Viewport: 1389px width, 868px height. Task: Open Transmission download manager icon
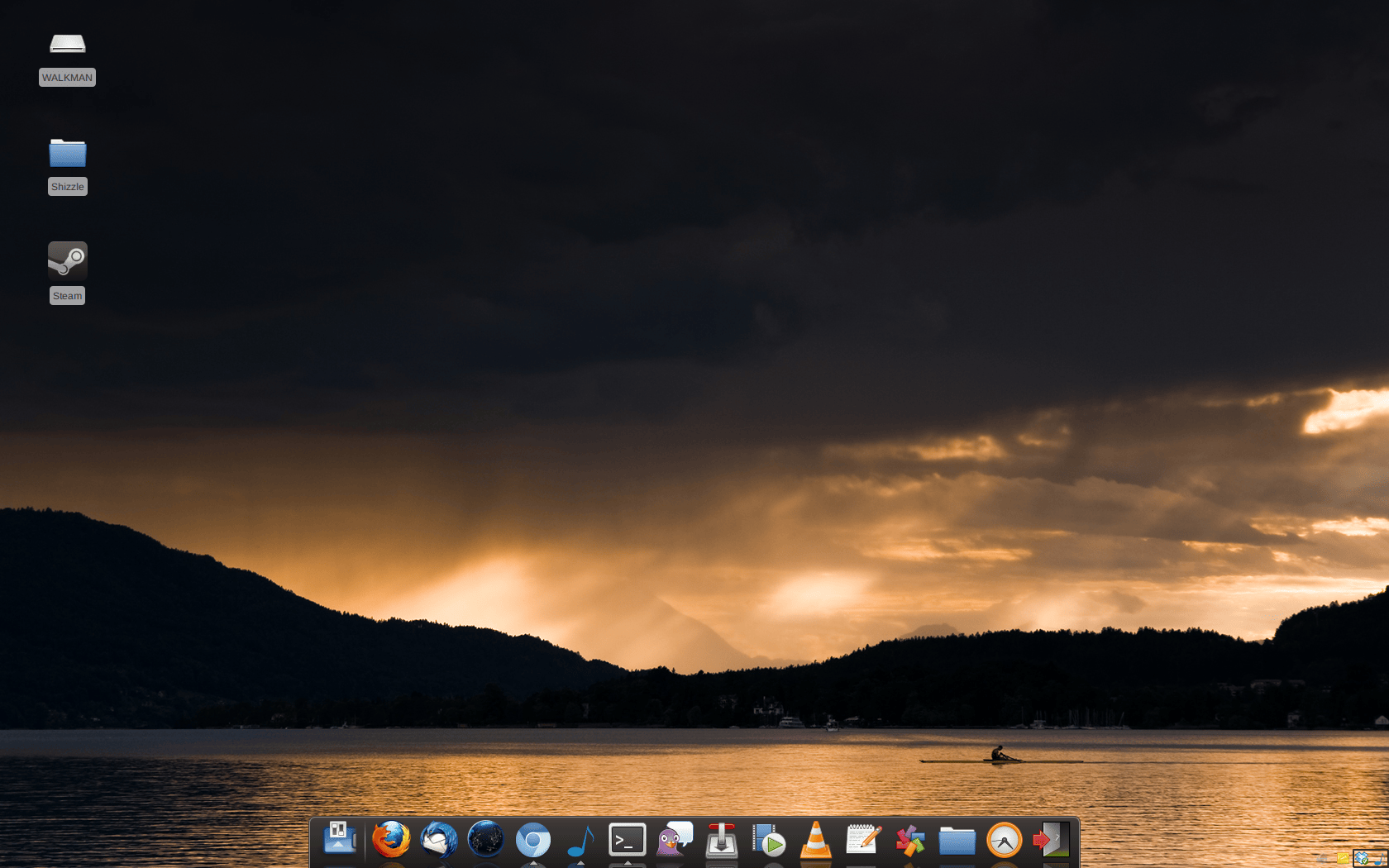tap(721, 840)
